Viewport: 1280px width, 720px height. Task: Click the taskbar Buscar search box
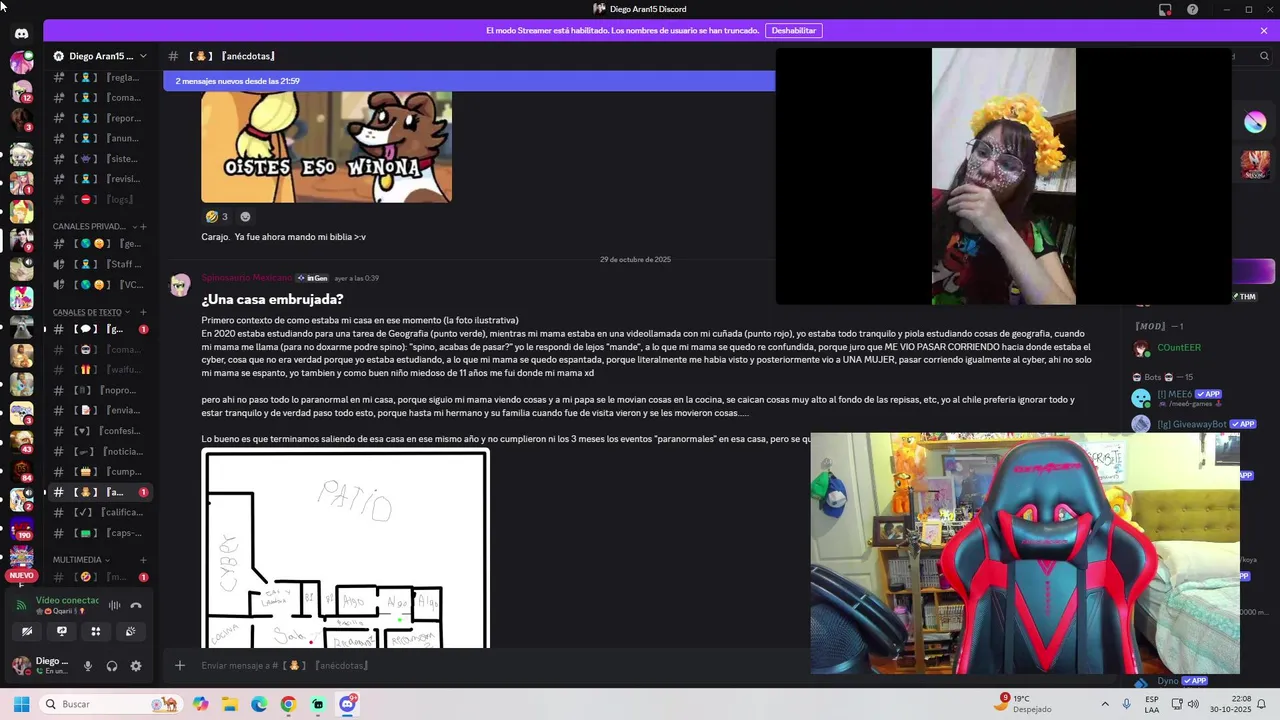[112, 704]
